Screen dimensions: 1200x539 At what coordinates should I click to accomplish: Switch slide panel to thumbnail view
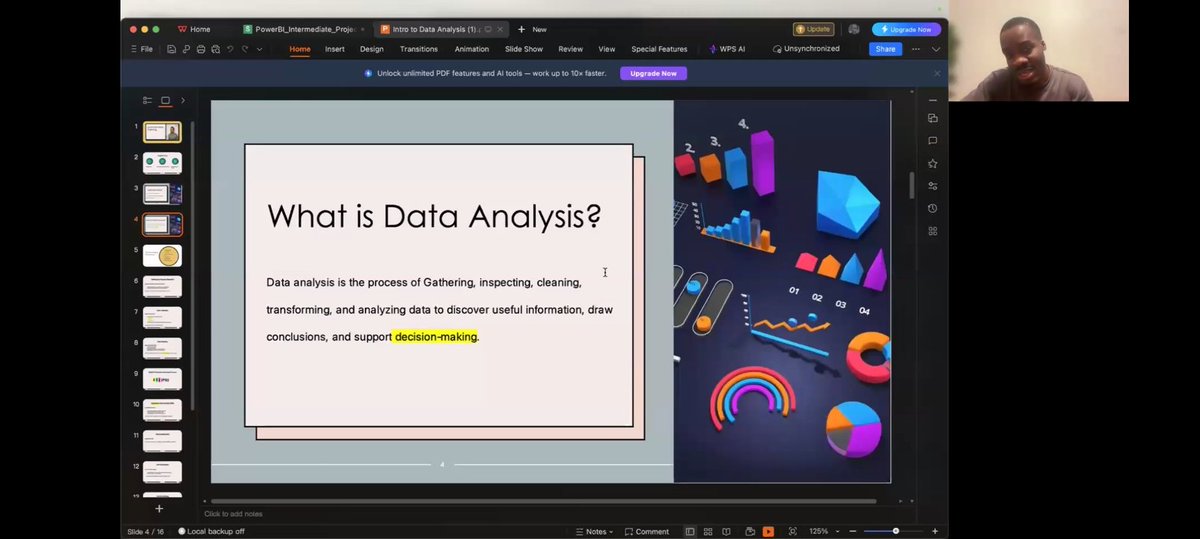coord(165,100)
